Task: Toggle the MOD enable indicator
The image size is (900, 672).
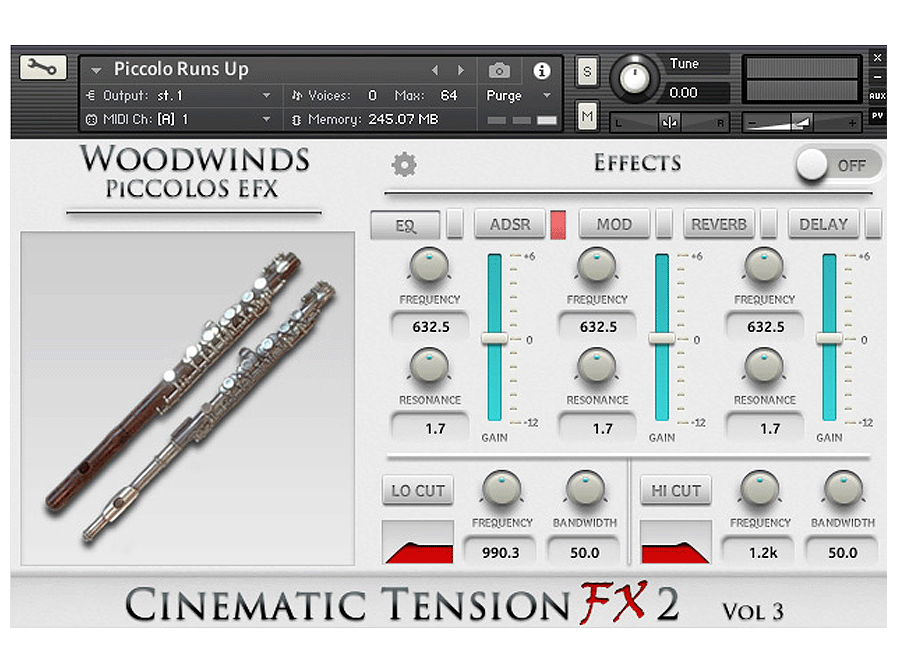Action: click(x=664, y=224)
